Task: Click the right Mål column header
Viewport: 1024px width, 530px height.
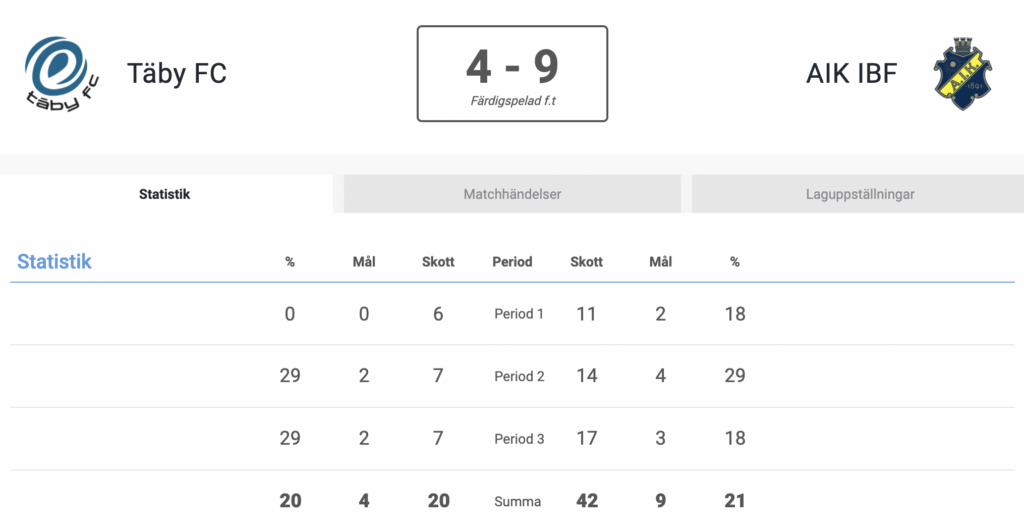Action: pos(660,262)
